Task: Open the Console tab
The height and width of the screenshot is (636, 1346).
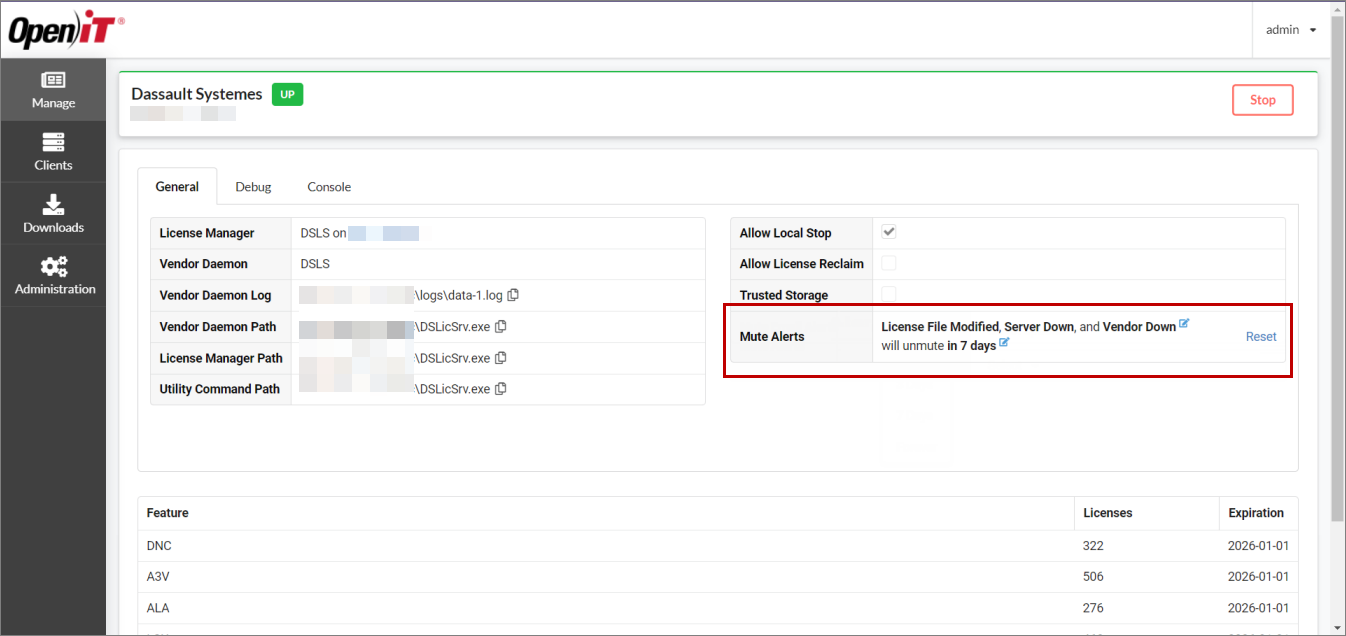Action: [329, 187]
